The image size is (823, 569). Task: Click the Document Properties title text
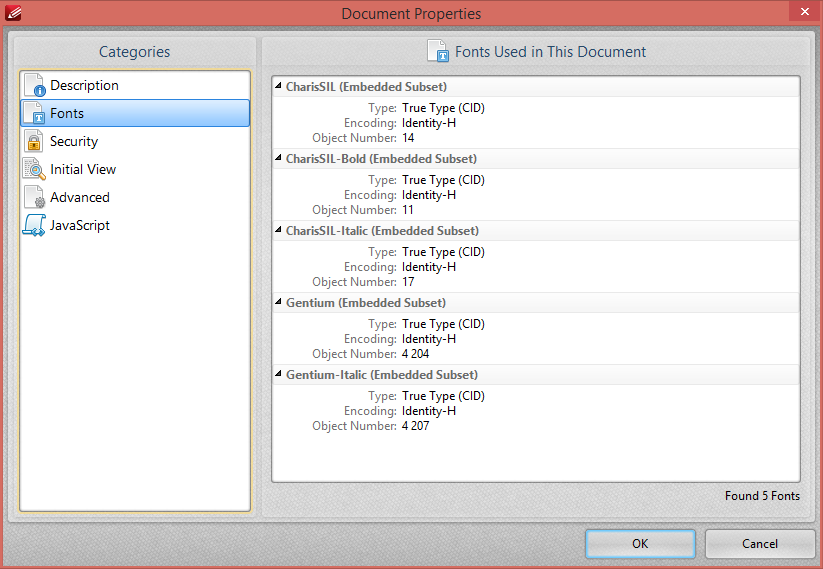(x=411, y=13)
